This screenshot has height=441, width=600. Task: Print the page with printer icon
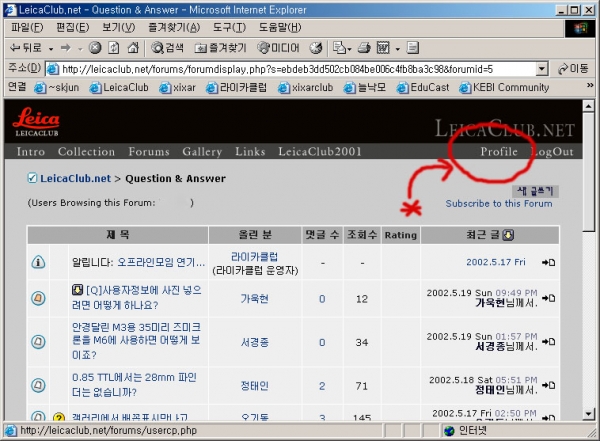click(x=364, y=48)
